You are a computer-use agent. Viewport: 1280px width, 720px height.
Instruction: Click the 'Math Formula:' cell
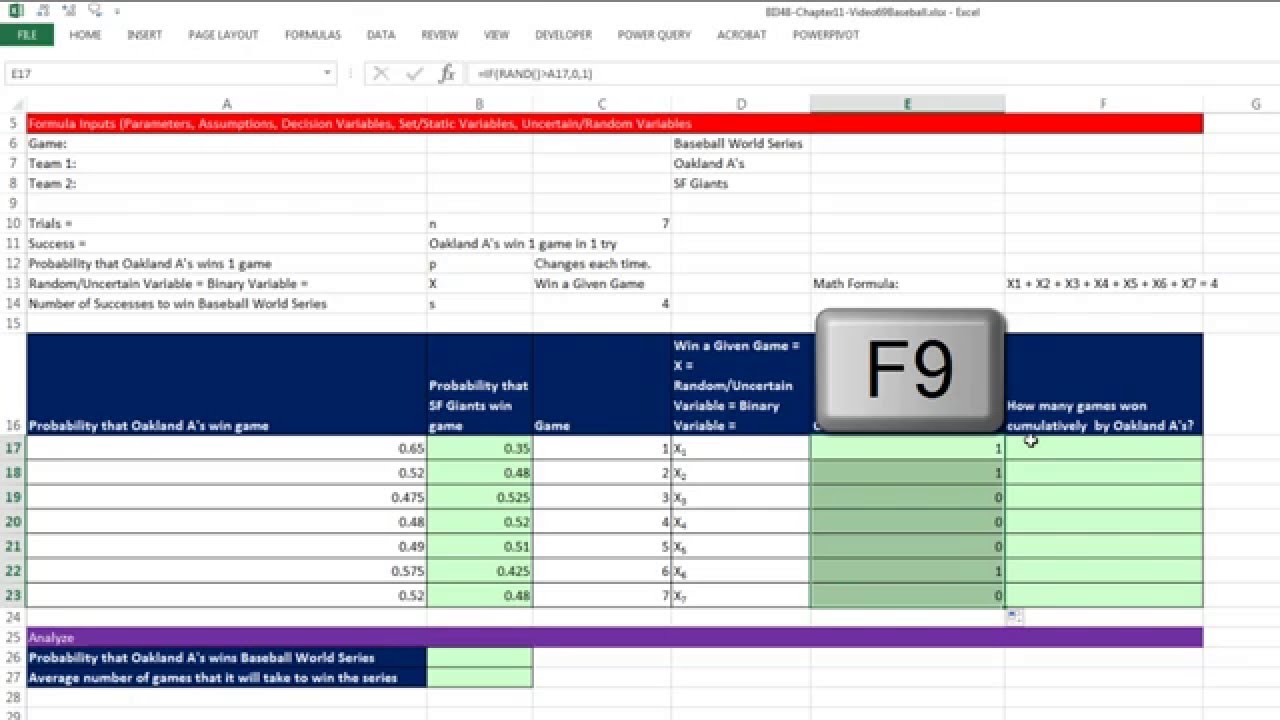coord(908,283)
